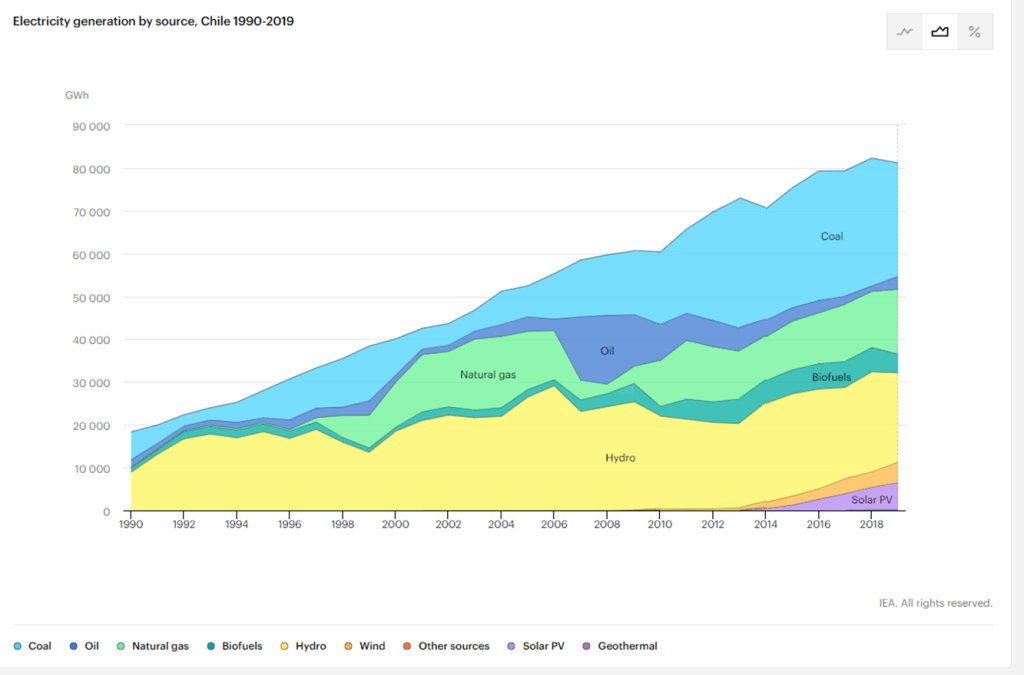Switch to the line chart view

[x=905, y=32]
